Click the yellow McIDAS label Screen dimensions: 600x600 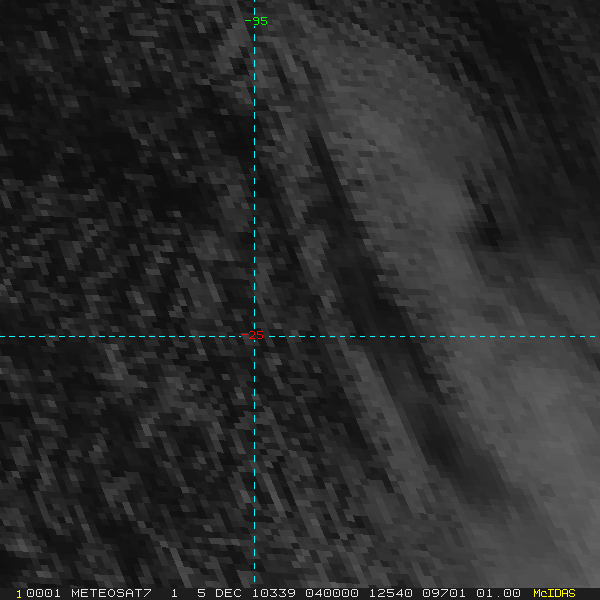click(554, 593)
